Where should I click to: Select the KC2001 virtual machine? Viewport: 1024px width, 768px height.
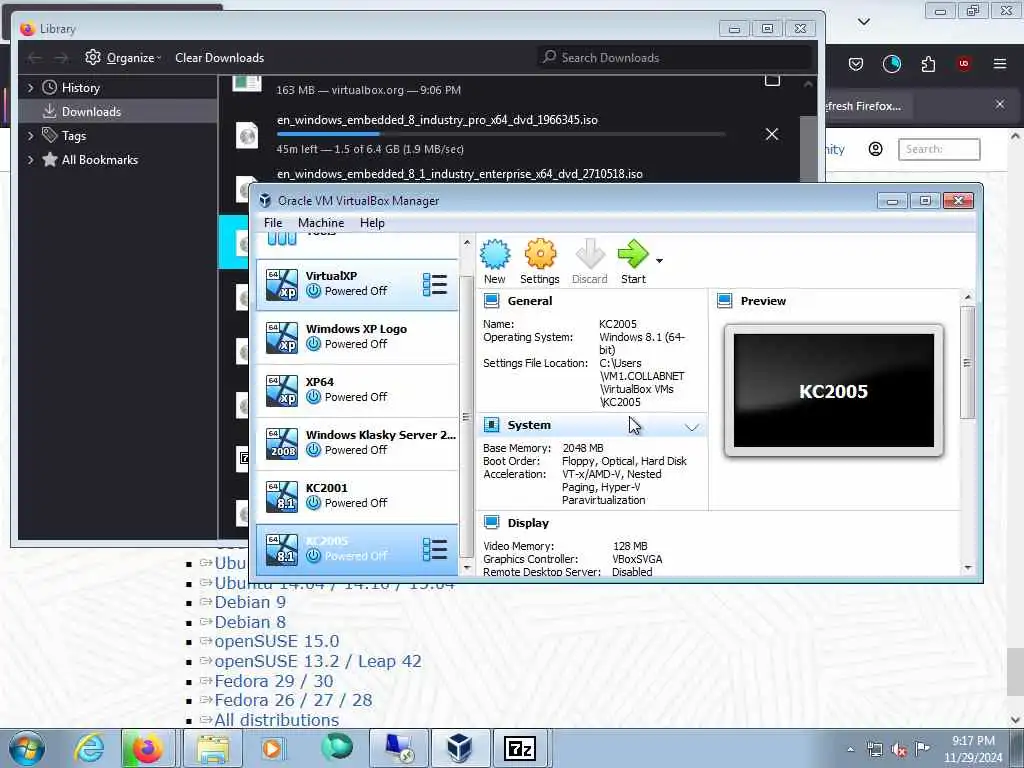coord(357,496)
